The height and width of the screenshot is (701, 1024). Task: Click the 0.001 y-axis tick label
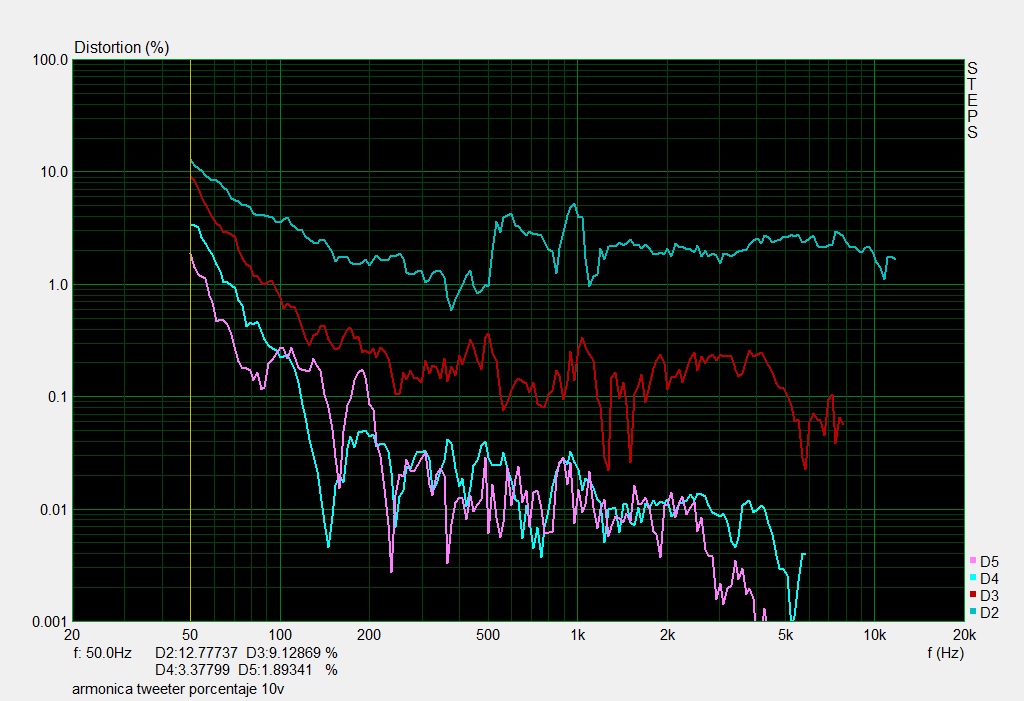[50, 622]
